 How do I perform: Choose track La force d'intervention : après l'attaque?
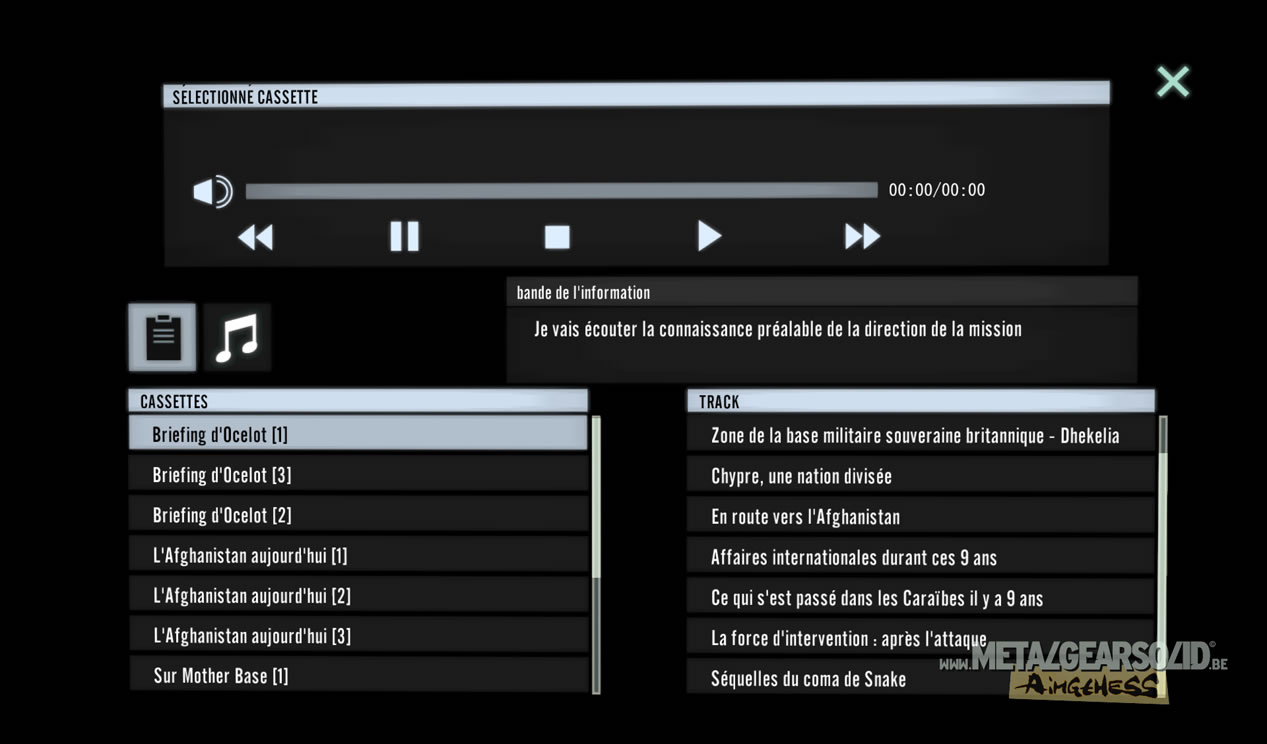(x=921, y=638)
